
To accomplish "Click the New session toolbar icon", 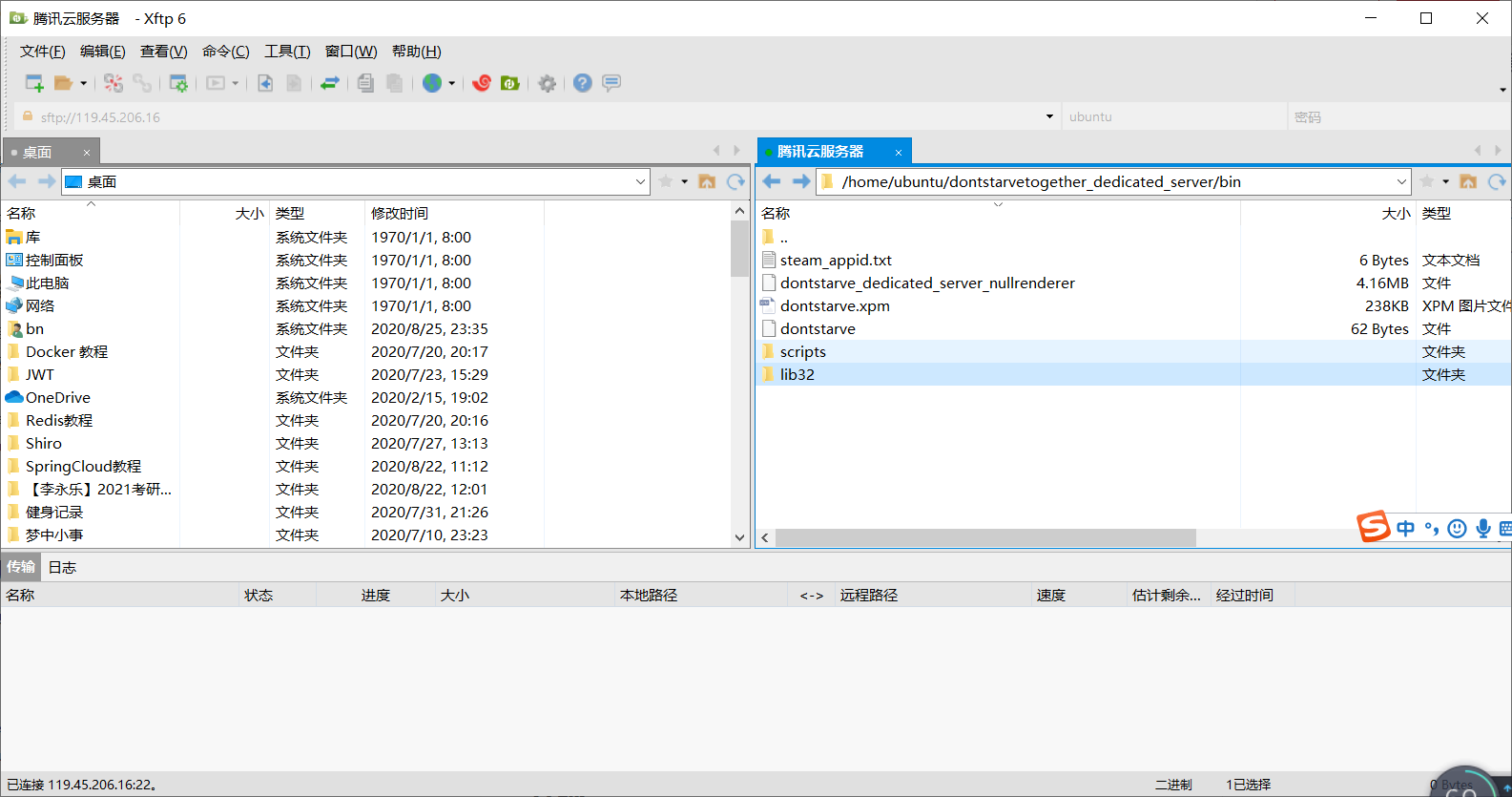I will click(34, 83).
